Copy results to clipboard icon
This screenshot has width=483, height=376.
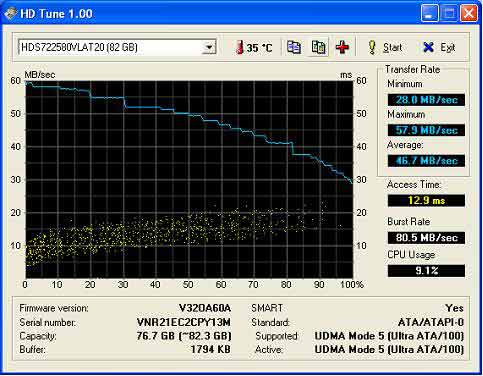294,47
